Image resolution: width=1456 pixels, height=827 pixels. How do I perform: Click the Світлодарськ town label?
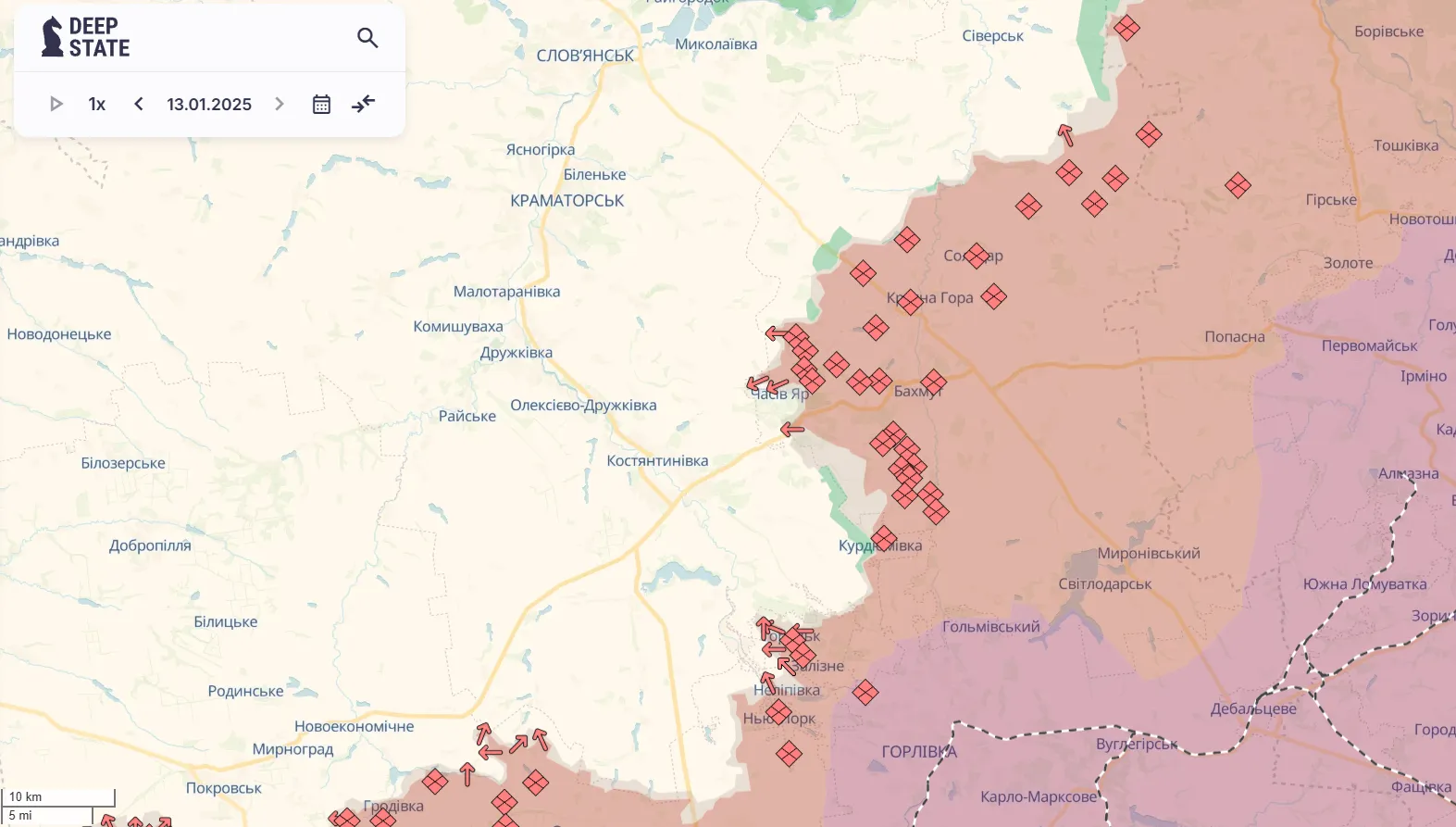[1105, 583]
